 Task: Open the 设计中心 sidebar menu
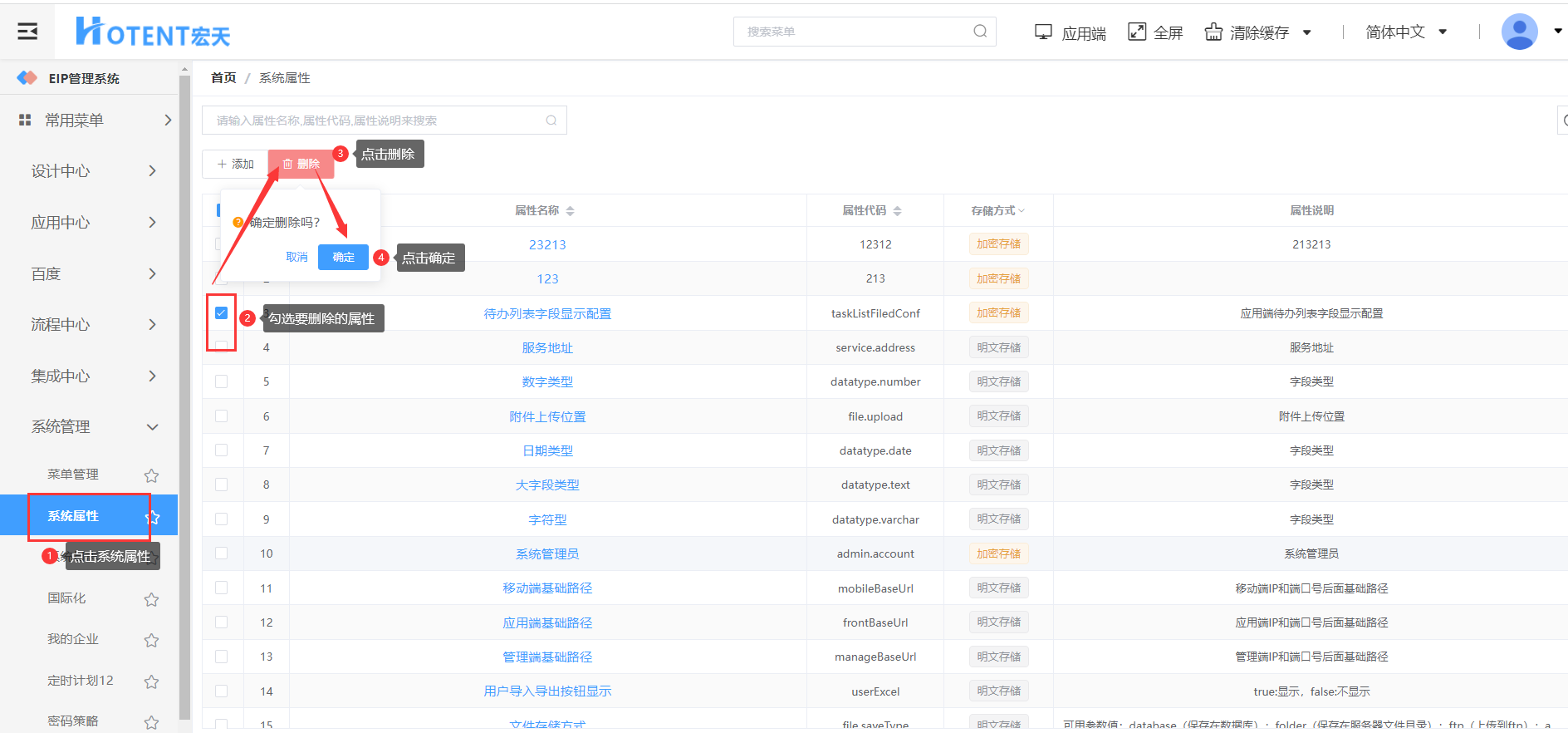pyautogui.click(x=91, y=171)
